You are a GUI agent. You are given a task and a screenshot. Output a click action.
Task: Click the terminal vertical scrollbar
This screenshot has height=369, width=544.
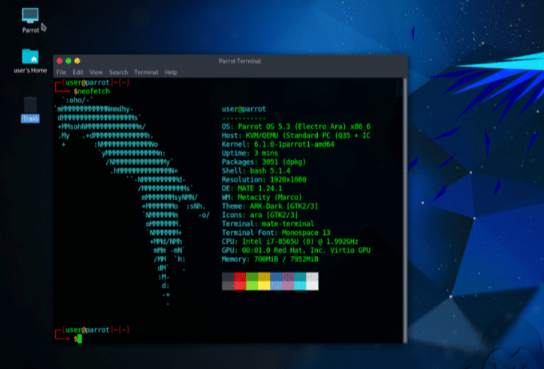405,210
